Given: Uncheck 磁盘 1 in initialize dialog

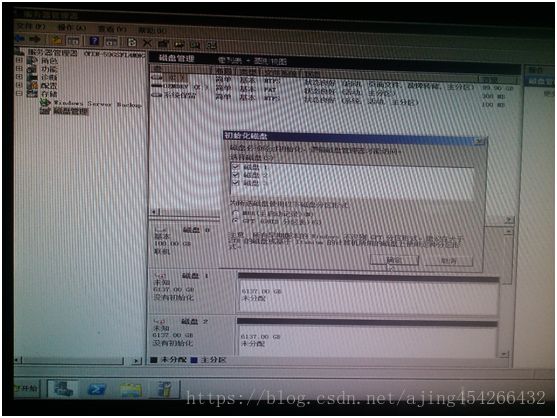Looking at the screenshot, I should 235,166.
